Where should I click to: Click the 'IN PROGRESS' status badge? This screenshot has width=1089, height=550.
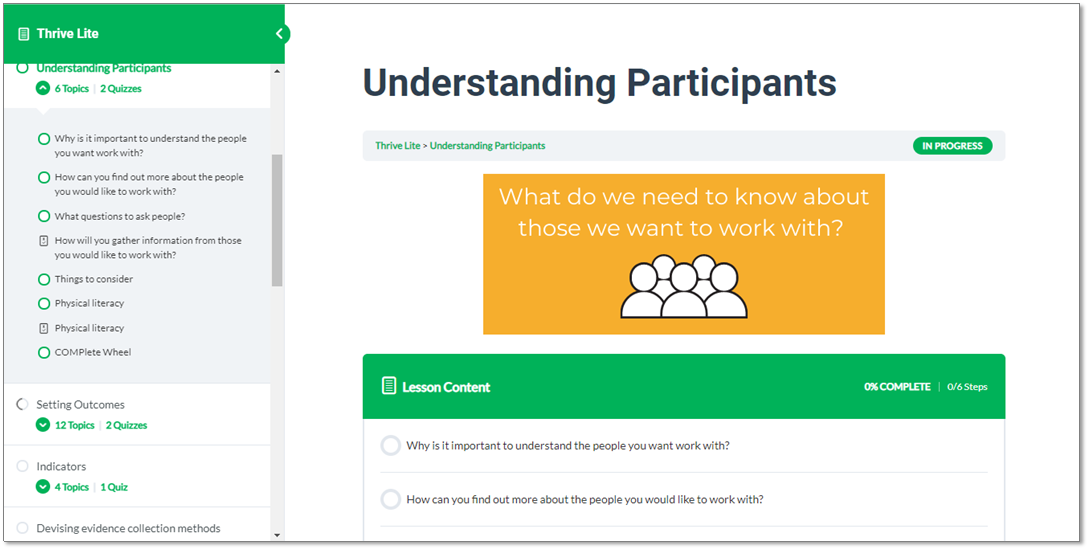click(x=952, y=146)
